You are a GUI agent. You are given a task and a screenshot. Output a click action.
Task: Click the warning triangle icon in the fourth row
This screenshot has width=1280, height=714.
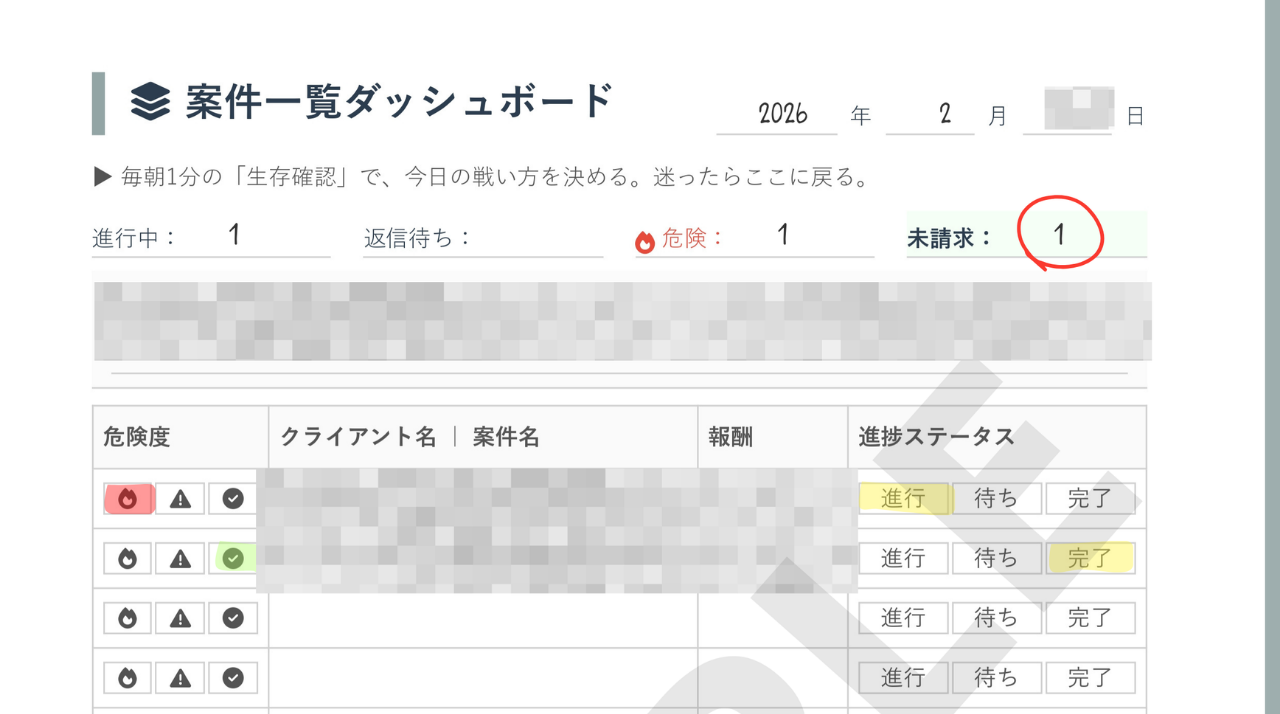click(180, 677)
